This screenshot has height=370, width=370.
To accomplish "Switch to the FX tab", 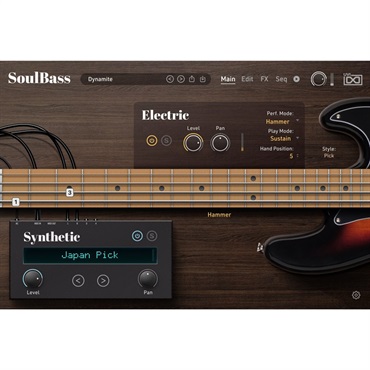I will [x=264, y=79].
